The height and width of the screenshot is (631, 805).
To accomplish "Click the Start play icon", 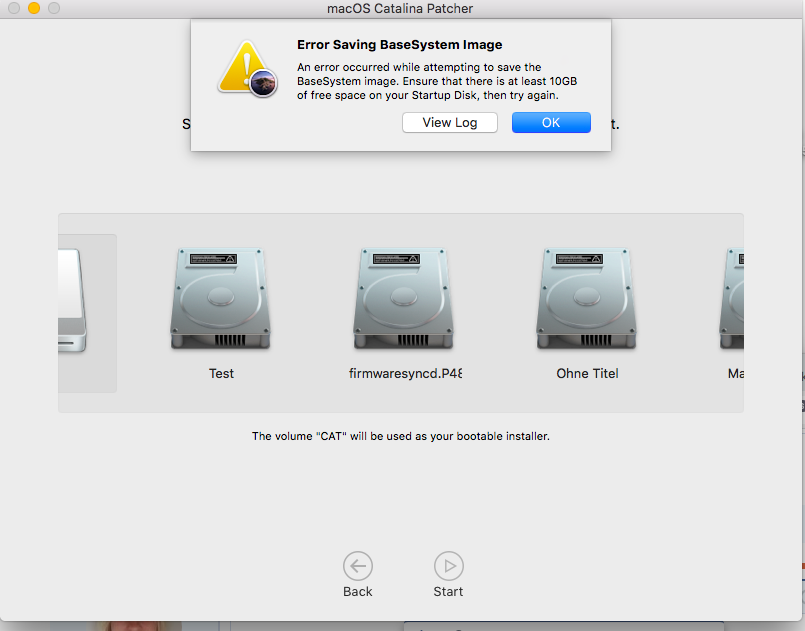I will click(449, 566).
